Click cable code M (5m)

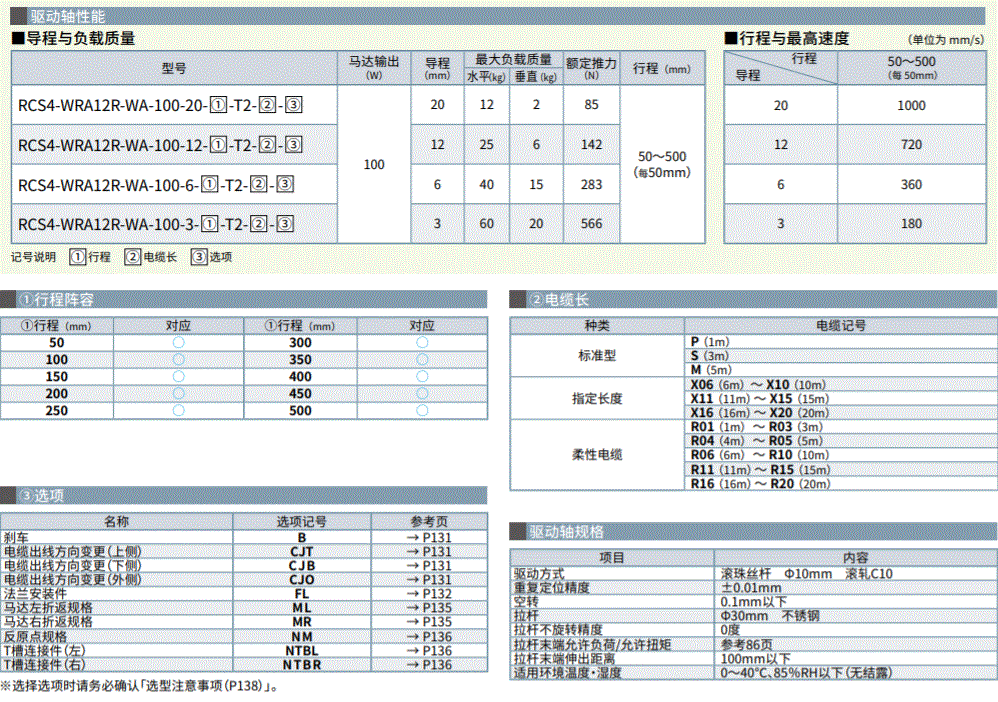click(711, 370)
